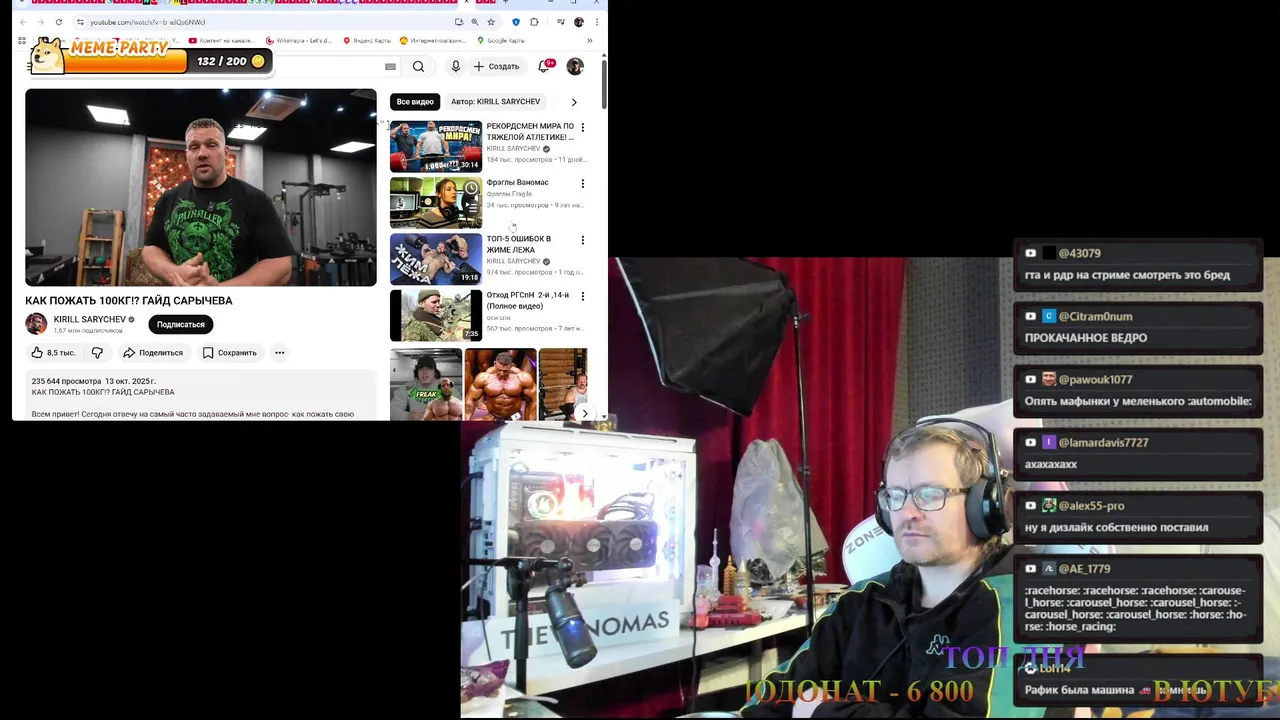Click the main video player
Image resolution: width=1280 pixels, height=720 pixels.
(201, 187)
